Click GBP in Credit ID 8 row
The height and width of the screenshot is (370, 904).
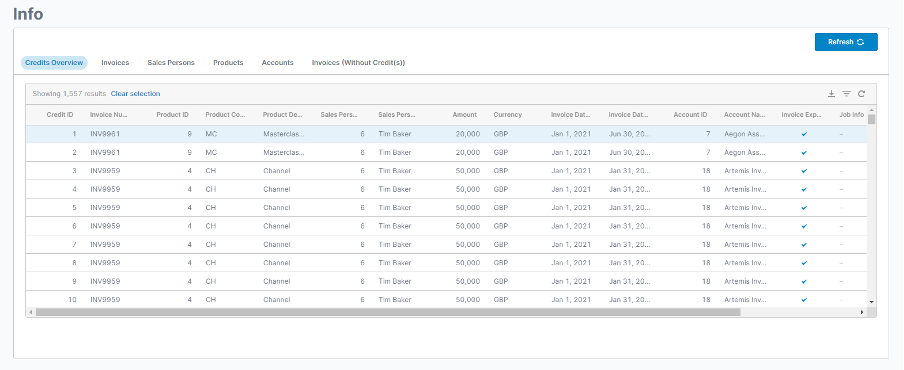pyautogui.click(x=500, y=263)
